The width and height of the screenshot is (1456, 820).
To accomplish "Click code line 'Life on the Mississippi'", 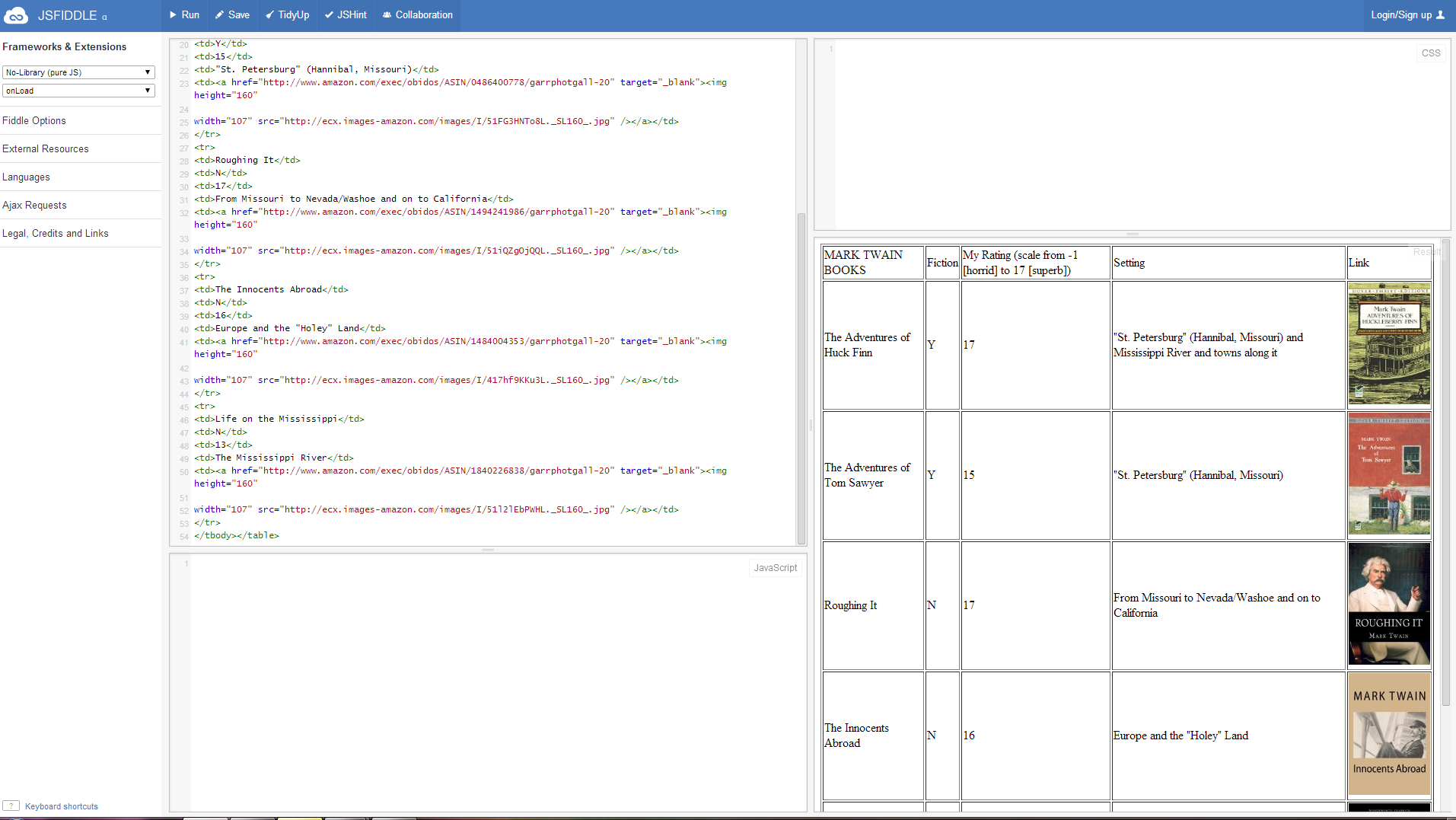I will pyautogui.click(x=279, y=420).
